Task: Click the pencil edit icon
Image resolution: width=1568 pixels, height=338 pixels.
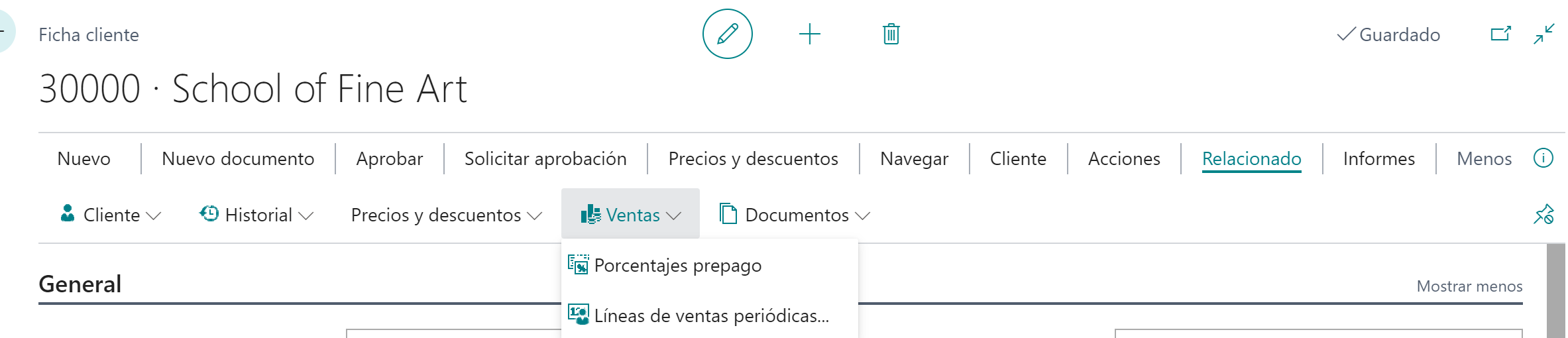Action: [x=727, y=34]
